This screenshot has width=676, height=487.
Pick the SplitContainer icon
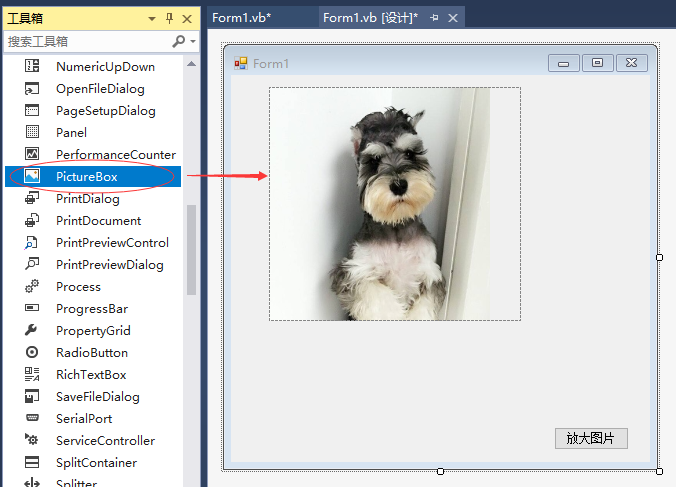(32, 462)
